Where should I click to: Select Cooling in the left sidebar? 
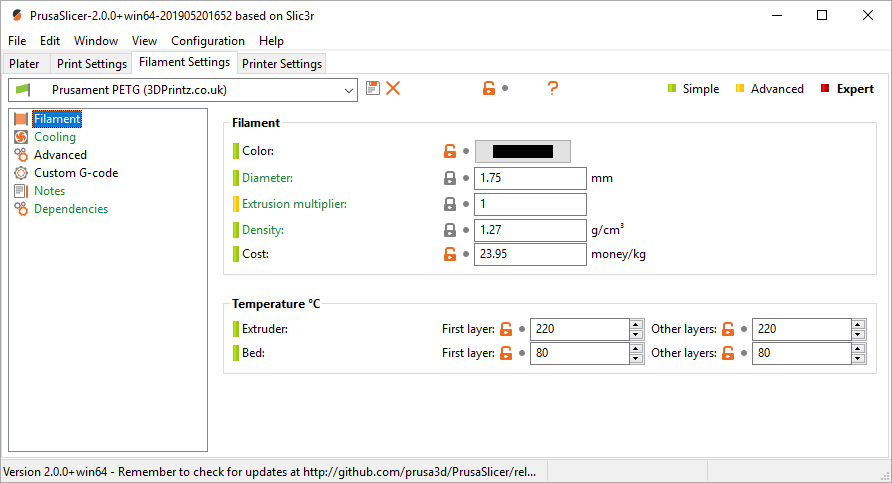pos(55,137)
